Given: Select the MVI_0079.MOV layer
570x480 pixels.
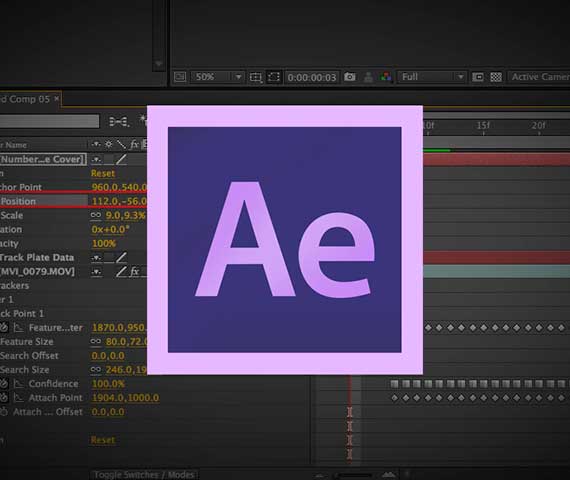Looking at the screenshot, I should point(37,272).
